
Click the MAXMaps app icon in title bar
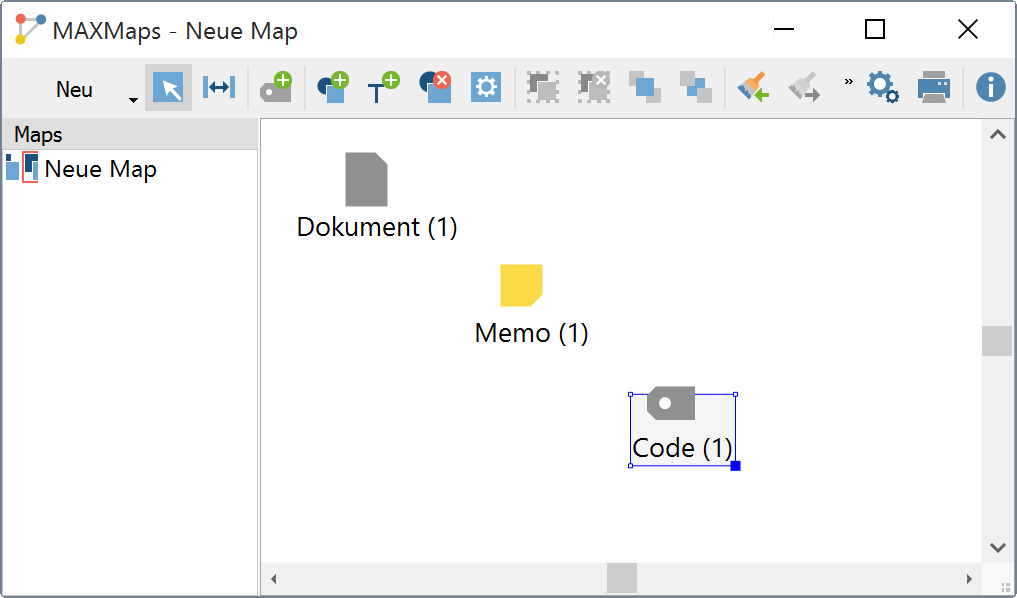30,30
